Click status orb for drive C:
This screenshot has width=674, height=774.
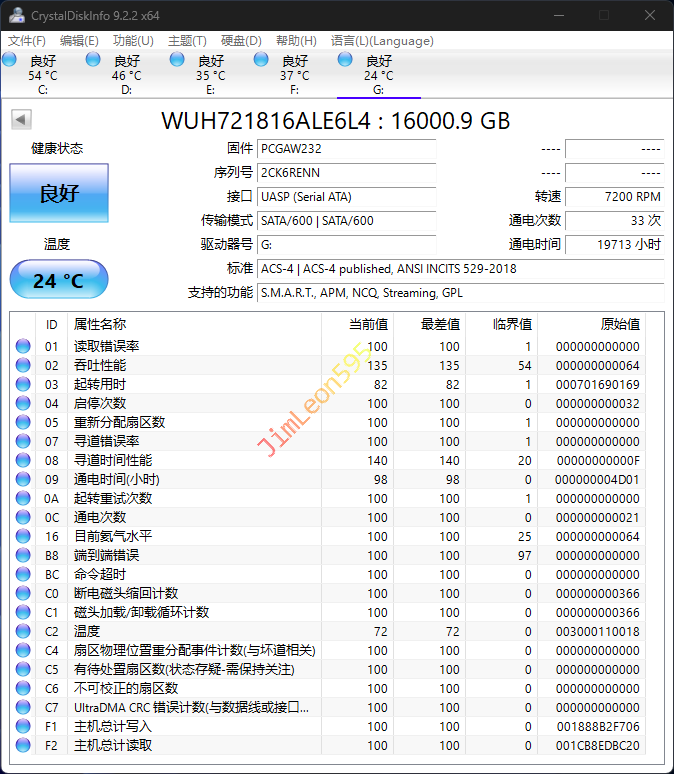pos(10,60)
